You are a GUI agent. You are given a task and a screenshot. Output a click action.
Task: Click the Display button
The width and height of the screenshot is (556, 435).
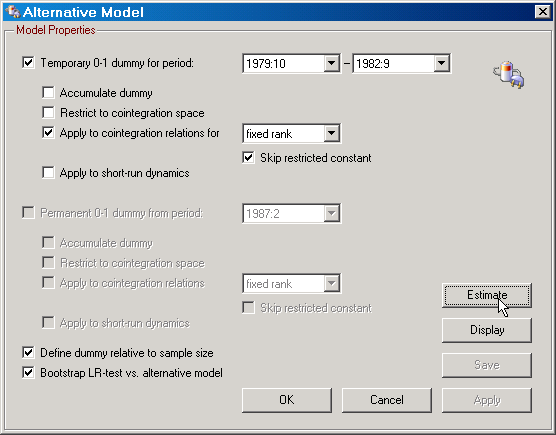point(487,330)
